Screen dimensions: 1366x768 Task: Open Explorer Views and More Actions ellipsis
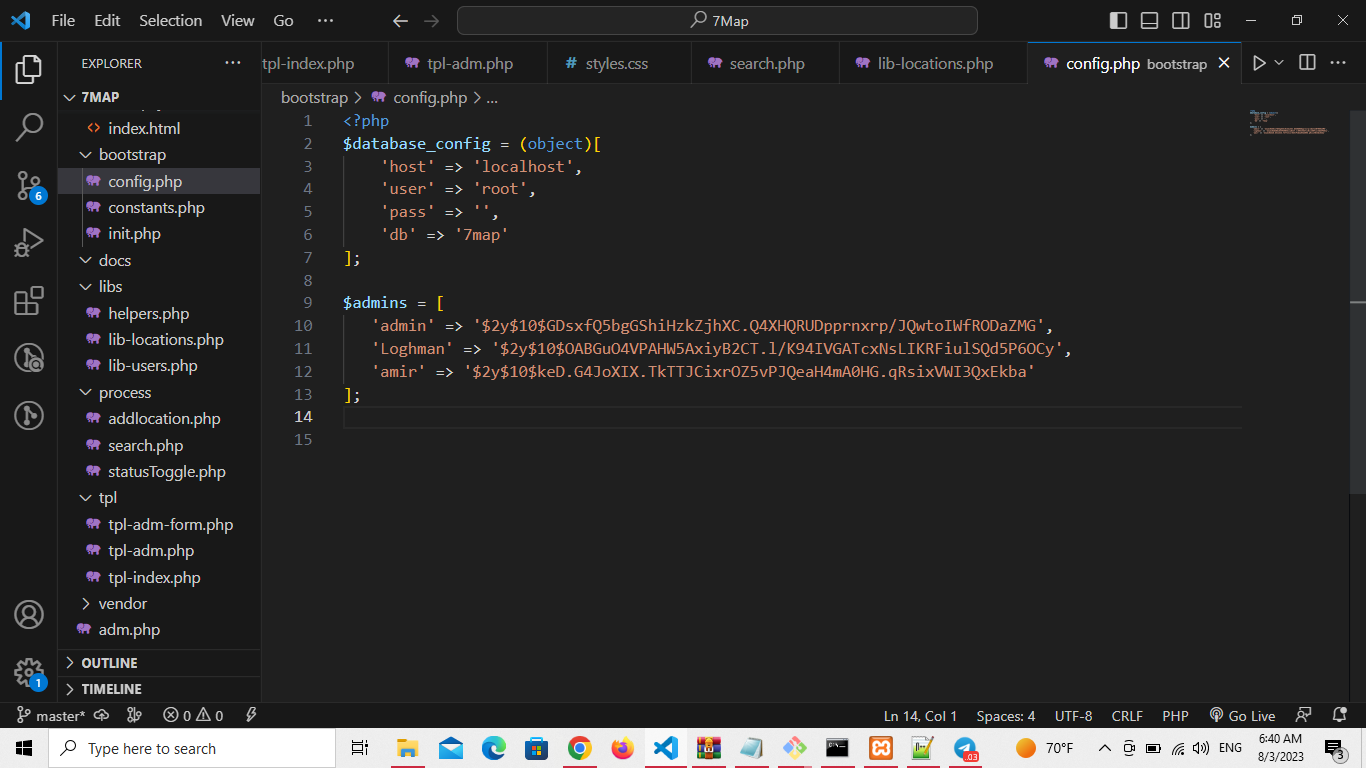click(x=233, y=63)
